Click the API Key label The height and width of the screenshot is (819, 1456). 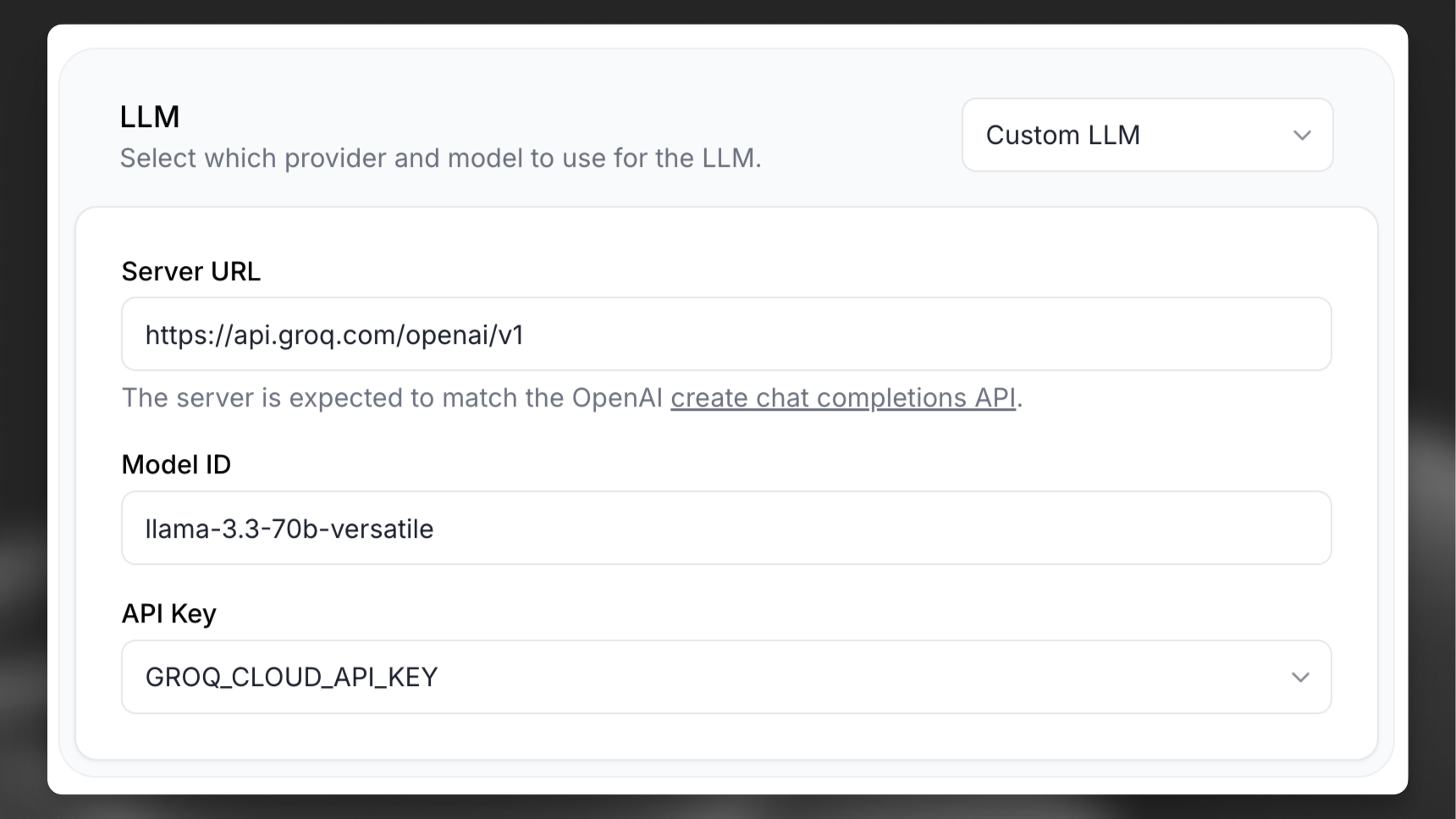coord(168,612)
